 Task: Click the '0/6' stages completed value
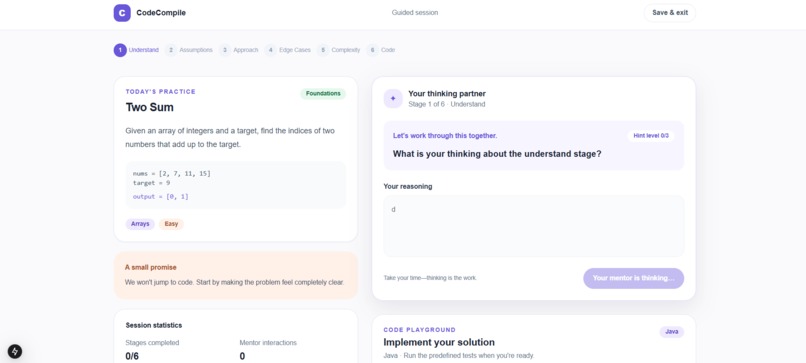tap(132, 356)
